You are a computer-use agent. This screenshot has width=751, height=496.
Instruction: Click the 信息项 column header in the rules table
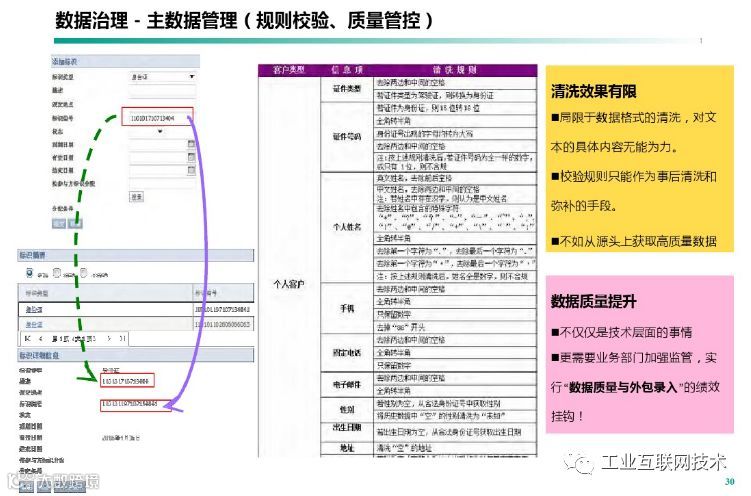click(x=347, y=70)
